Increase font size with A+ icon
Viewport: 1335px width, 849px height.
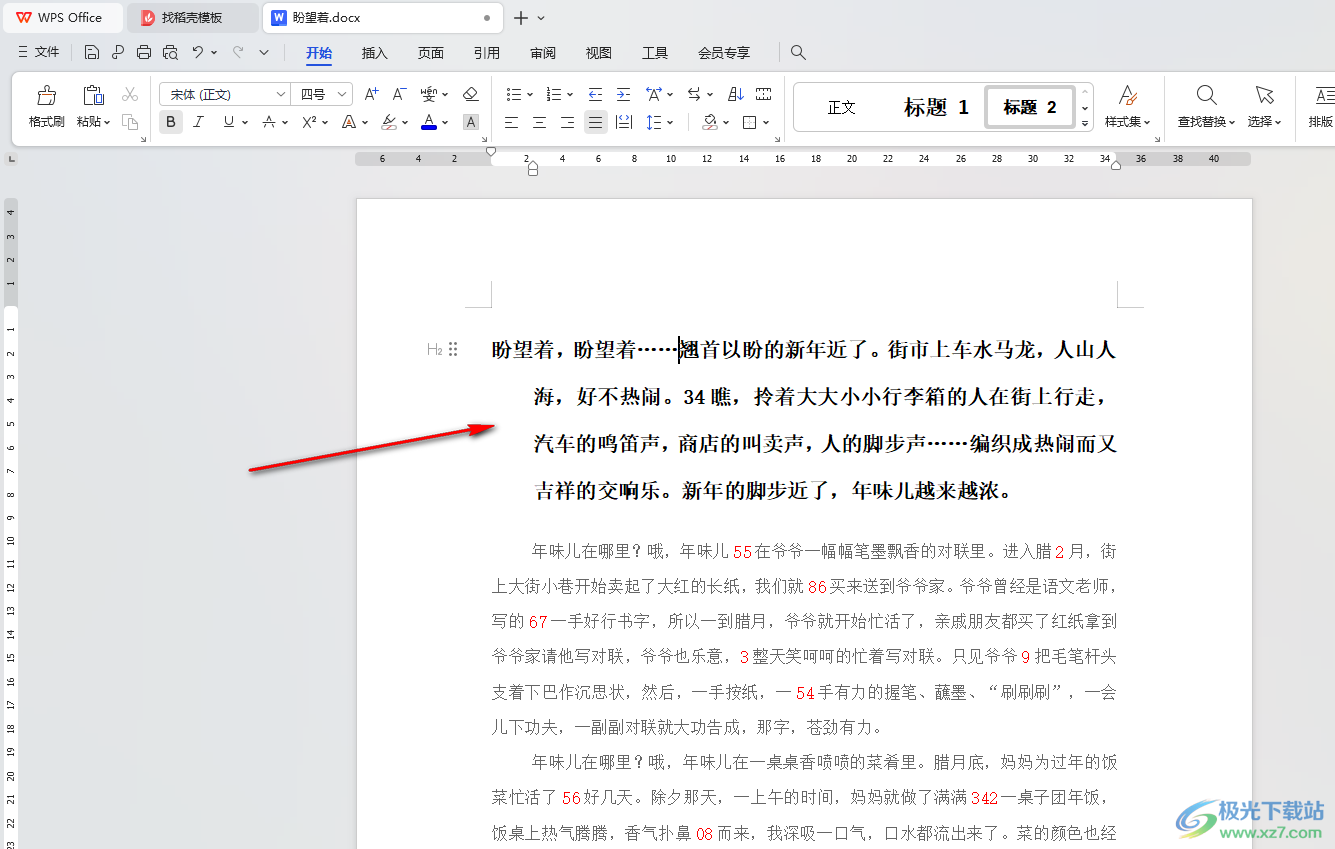371,94
